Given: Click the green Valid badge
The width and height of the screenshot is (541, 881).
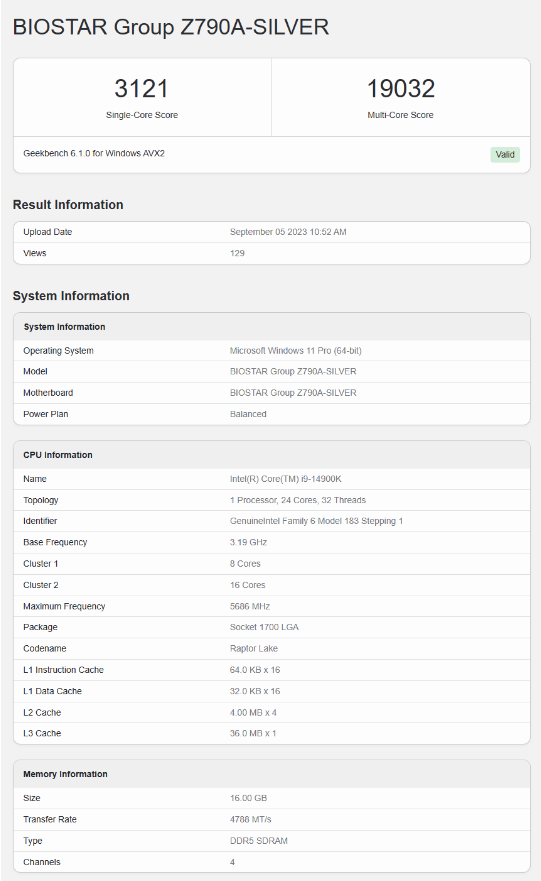Looking at the screenshot, I should click(x=504, y=155).
